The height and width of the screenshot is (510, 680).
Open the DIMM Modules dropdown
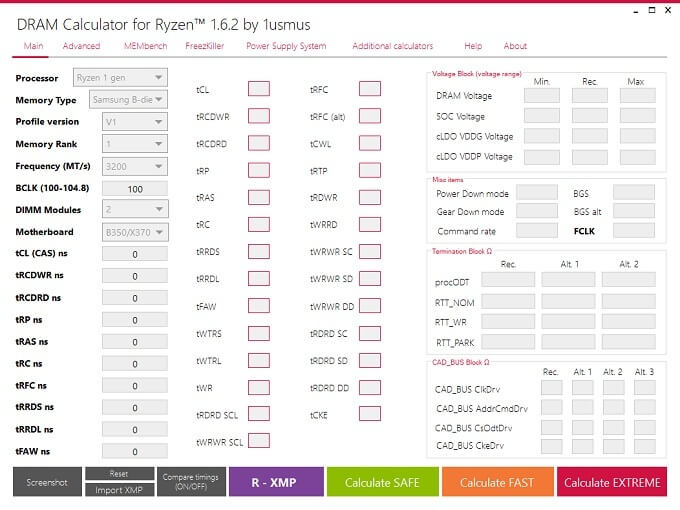click(x=135, y=209)
